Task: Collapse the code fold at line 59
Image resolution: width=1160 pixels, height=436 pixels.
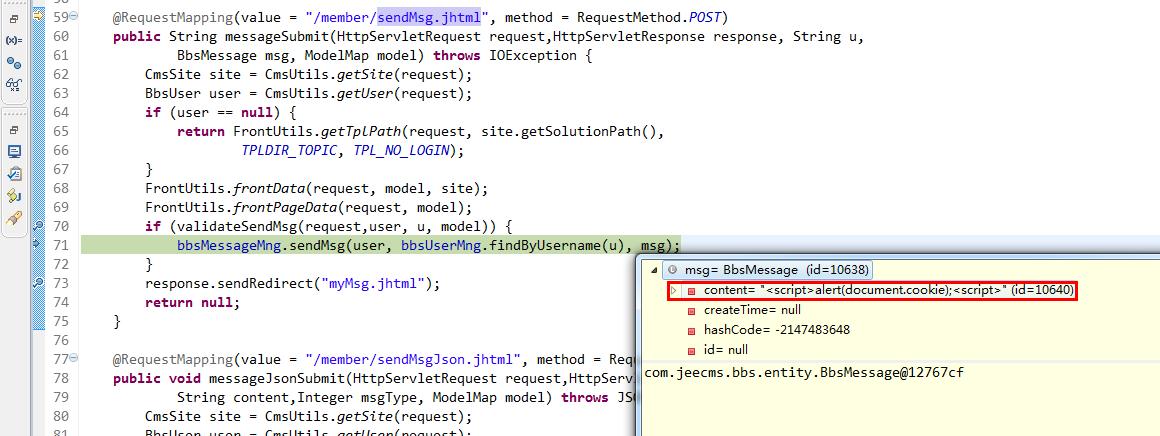Action: 75,17
